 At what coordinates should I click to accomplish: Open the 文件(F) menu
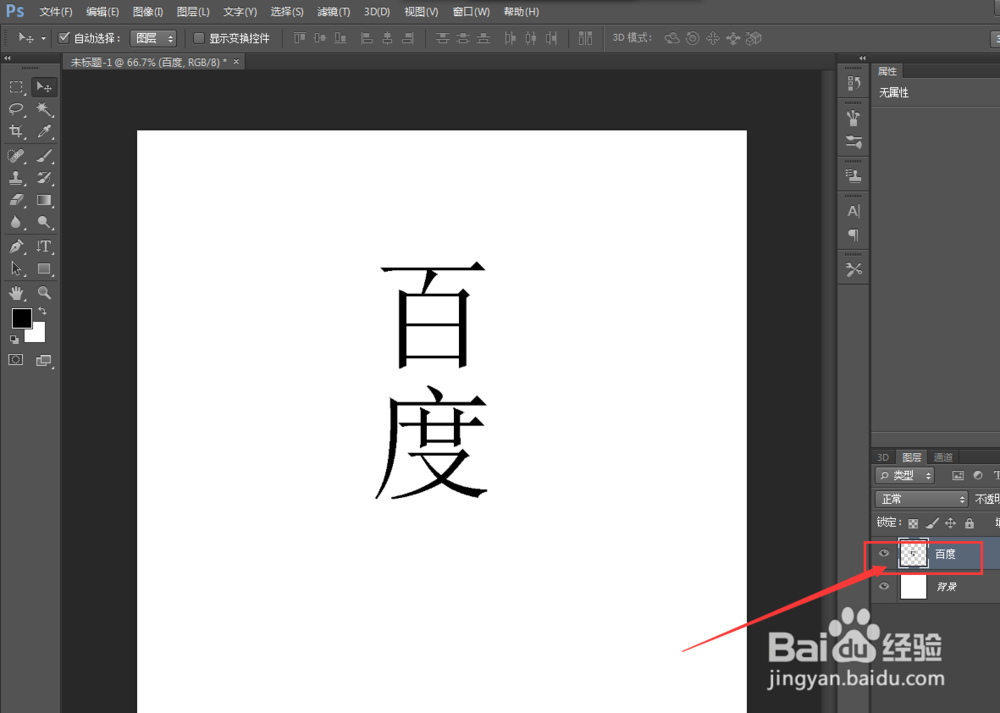(56, 11)
